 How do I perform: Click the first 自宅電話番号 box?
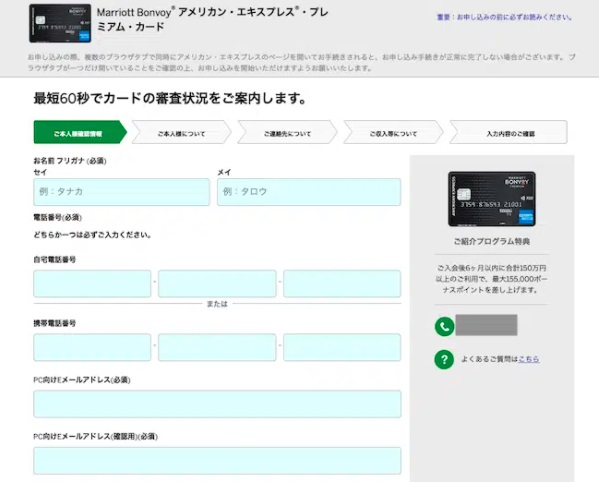coord(92,284)
